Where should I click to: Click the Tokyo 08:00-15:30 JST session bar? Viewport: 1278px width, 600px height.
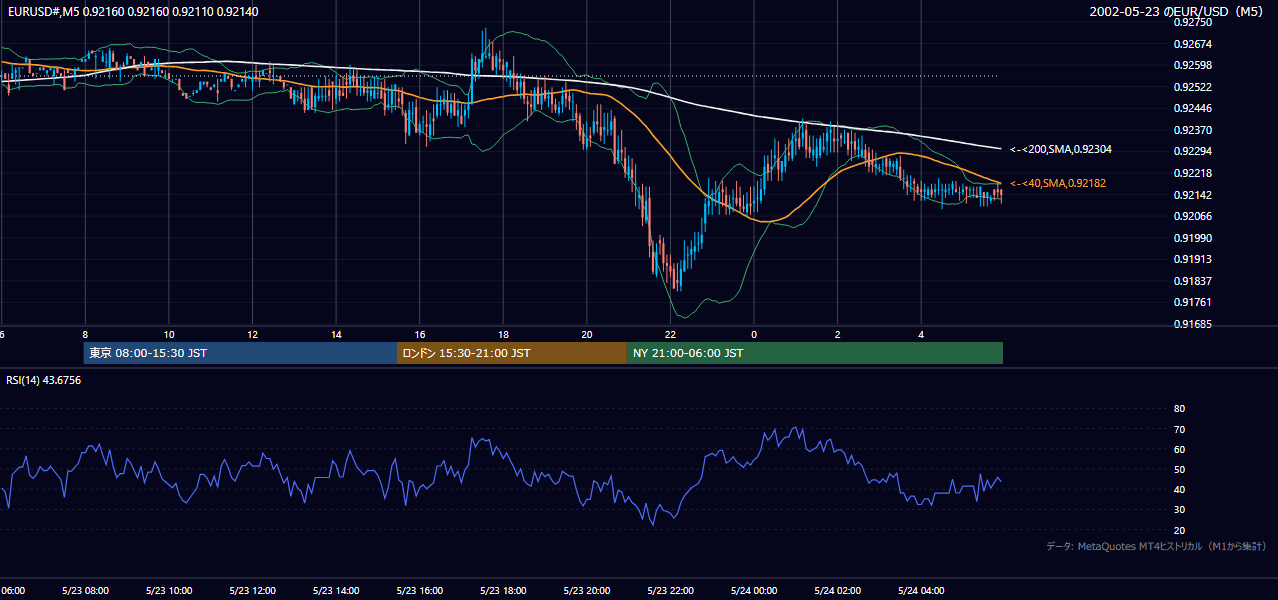coord(241,353)
